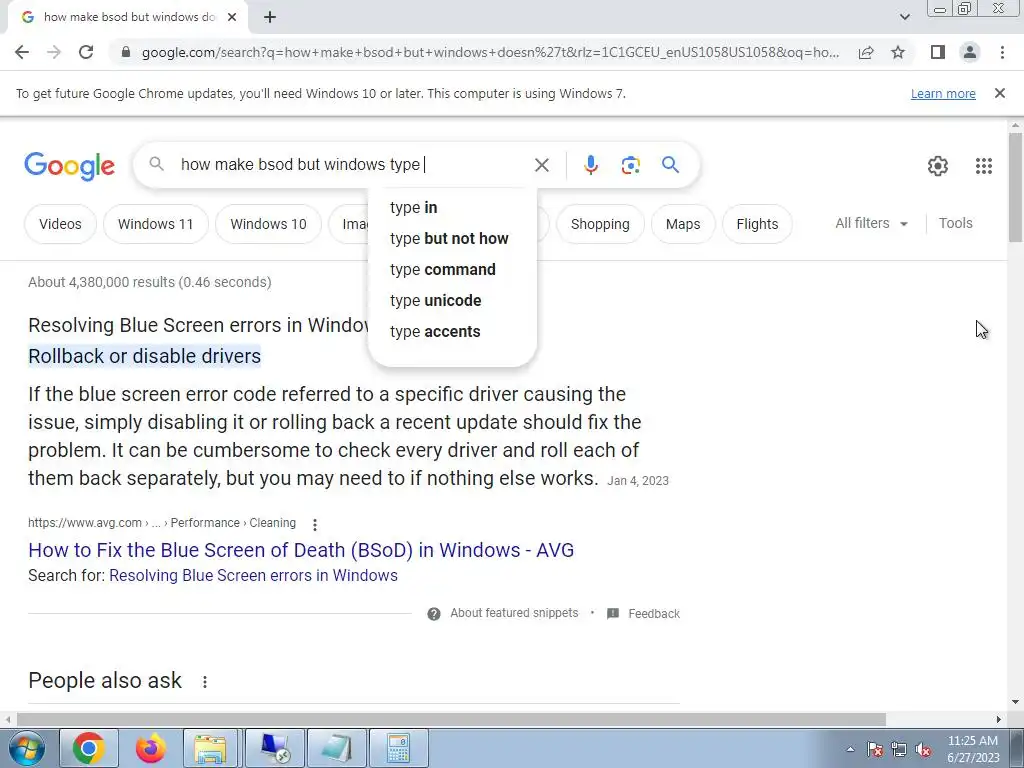Open the search Tools button
The image size is (1024, 768).
point(955,223)
